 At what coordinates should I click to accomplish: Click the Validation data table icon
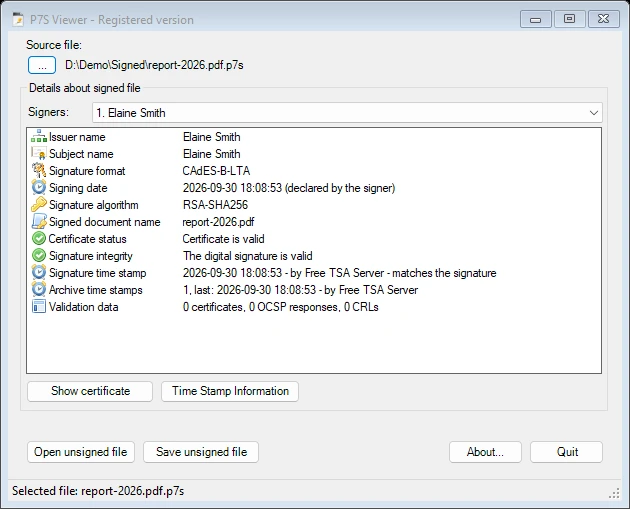[x=39, y=307]
